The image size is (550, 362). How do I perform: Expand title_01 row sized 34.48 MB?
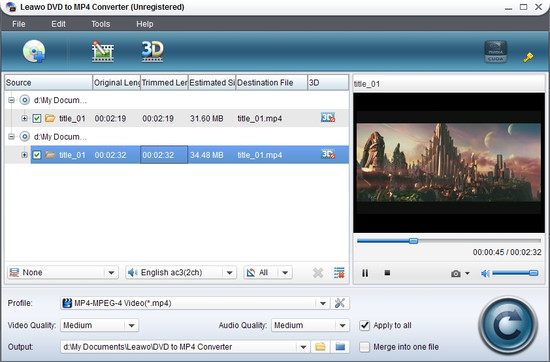(24, 155)
